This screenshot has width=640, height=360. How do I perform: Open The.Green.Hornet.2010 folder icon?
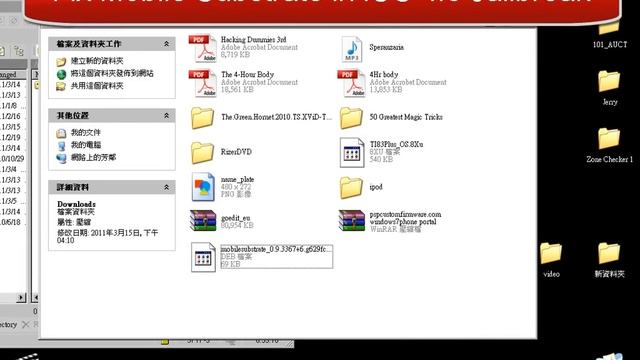pos(202,118)
